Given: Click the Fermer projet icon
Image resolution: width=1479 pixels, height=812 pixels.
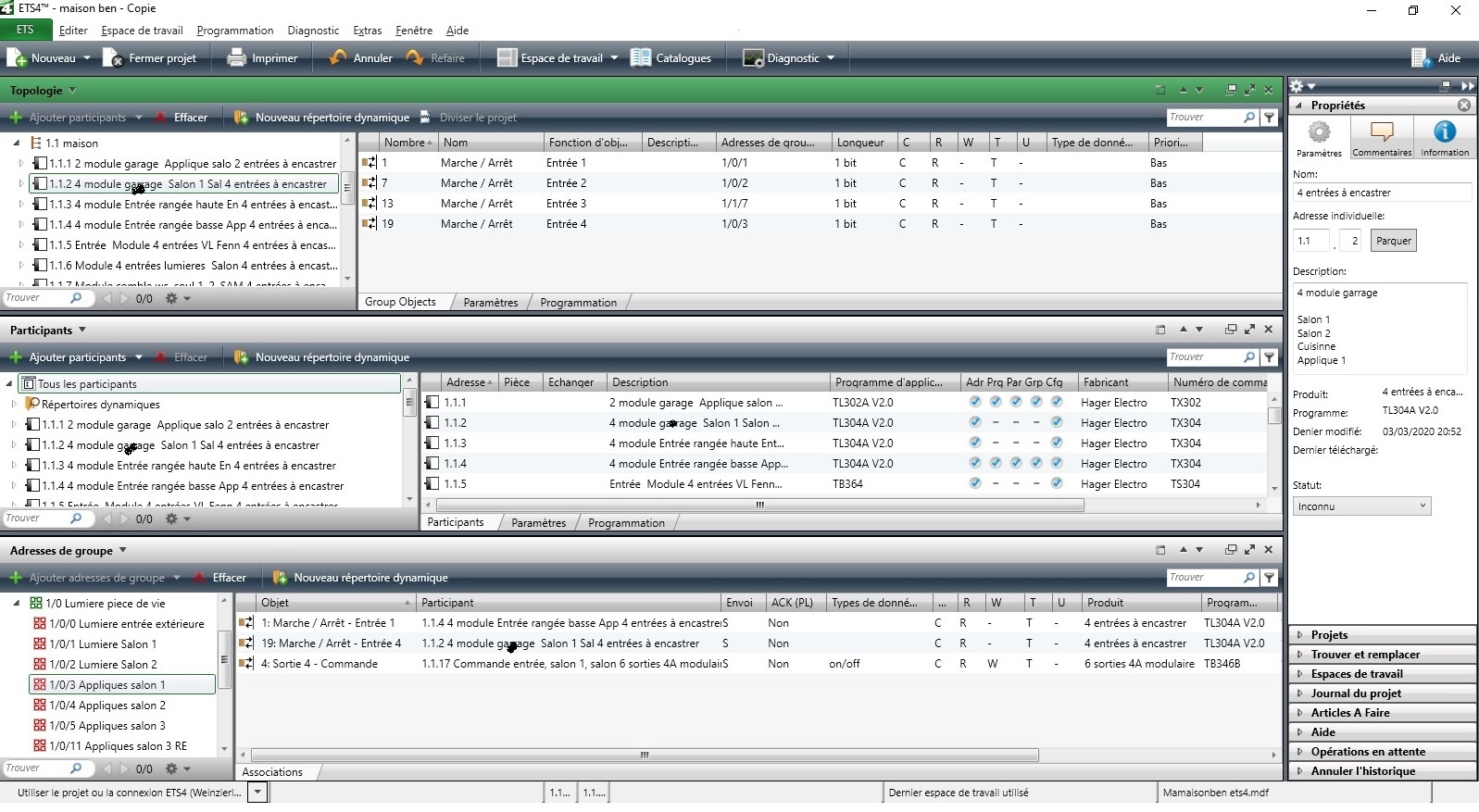Looking at the screenshot, I should pyautogui.click(x=113, y=58).
